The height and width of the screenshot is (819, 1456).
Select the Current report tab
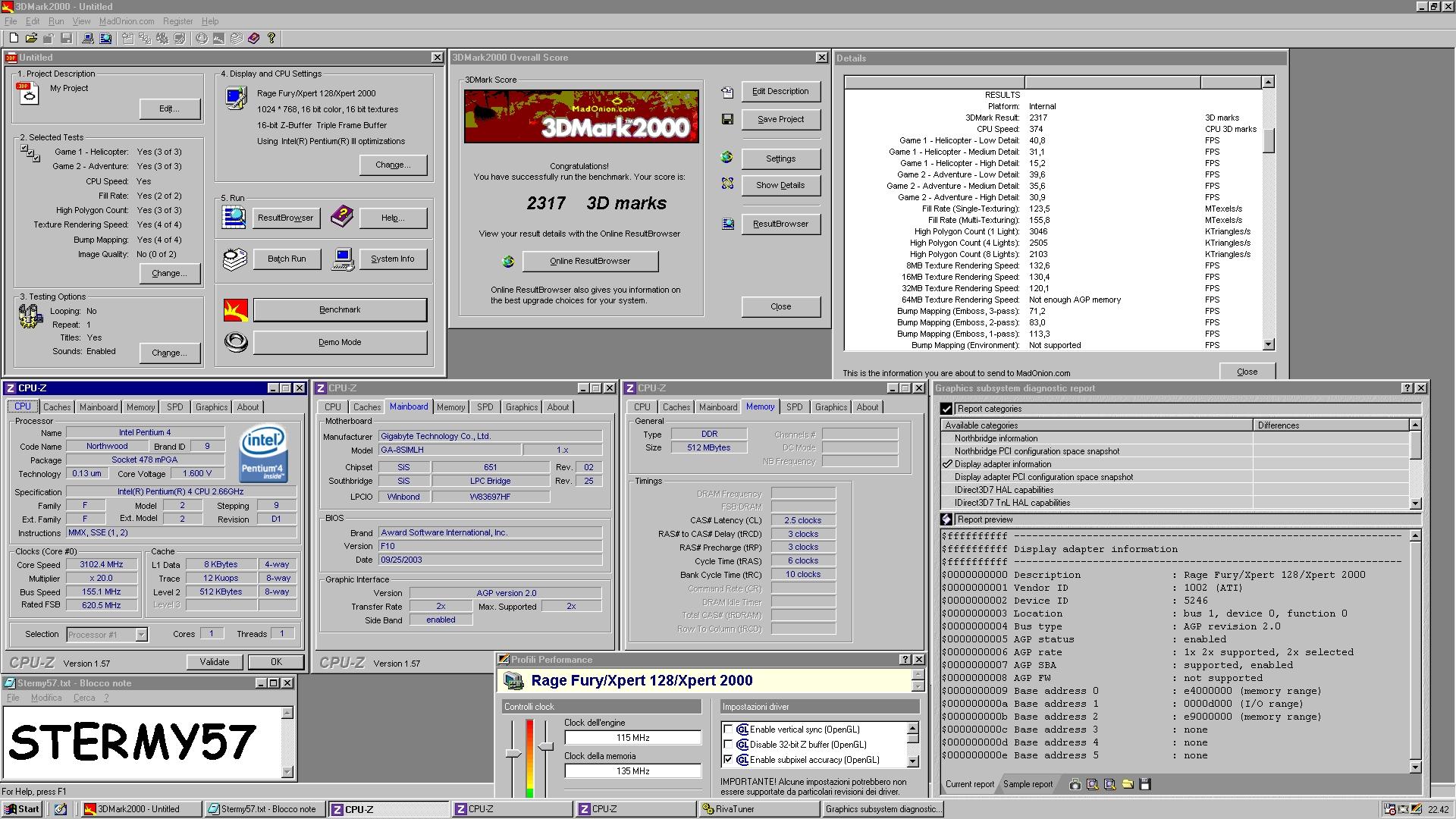pos(969,785)
